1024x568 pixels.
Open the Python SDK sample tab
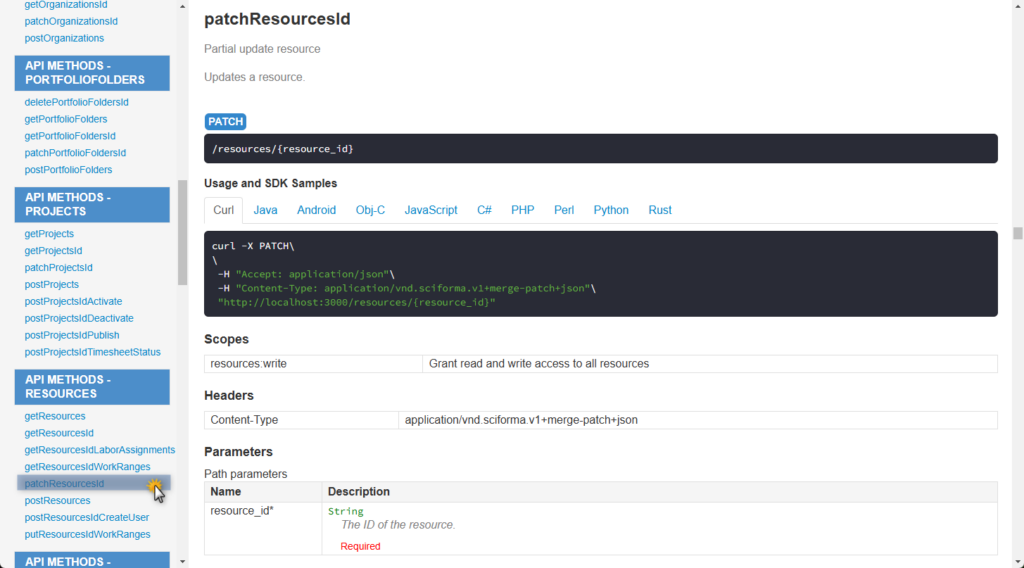(611, 210)
